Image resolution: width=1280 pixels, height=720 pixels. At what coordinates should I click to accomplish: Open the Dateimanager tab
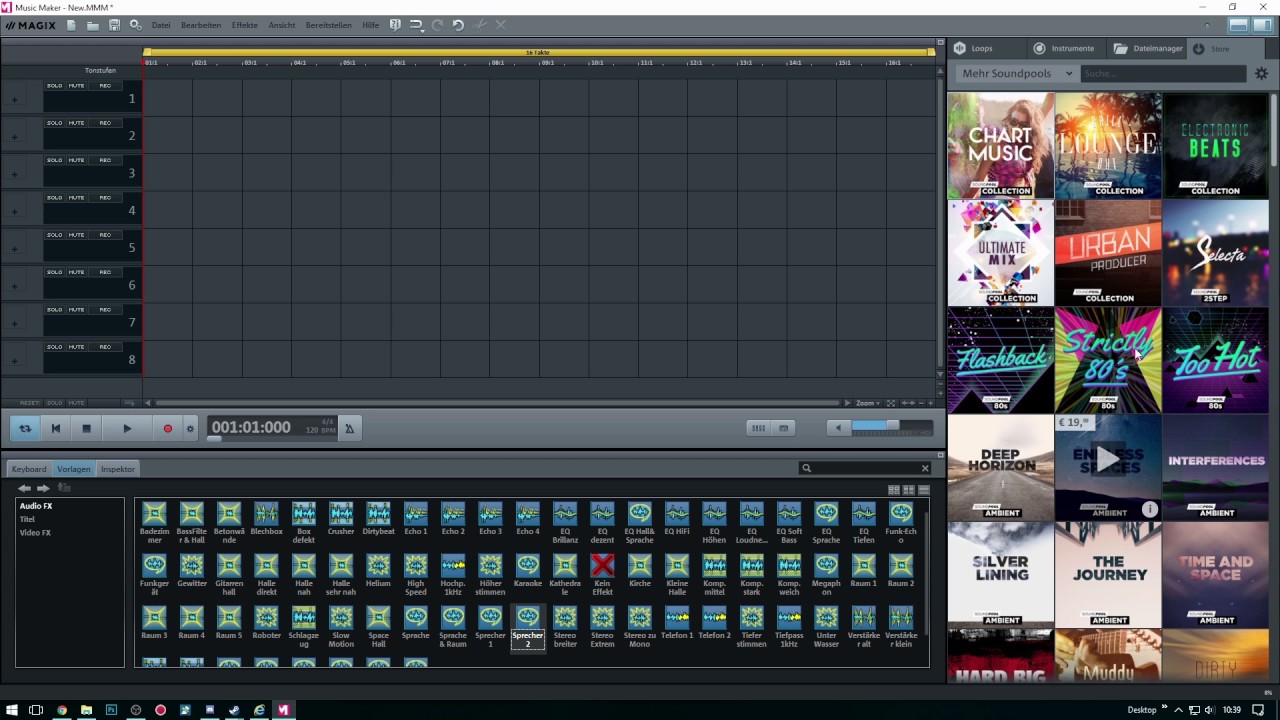pyautogui.click(x=1148, y=48)
